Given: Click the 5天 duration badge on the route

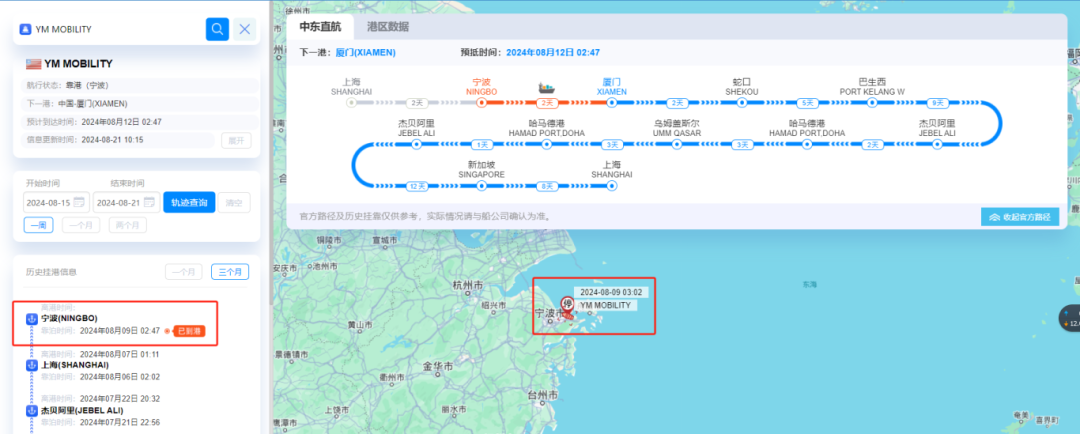Looking at the screenshot, I should (807, 103).
